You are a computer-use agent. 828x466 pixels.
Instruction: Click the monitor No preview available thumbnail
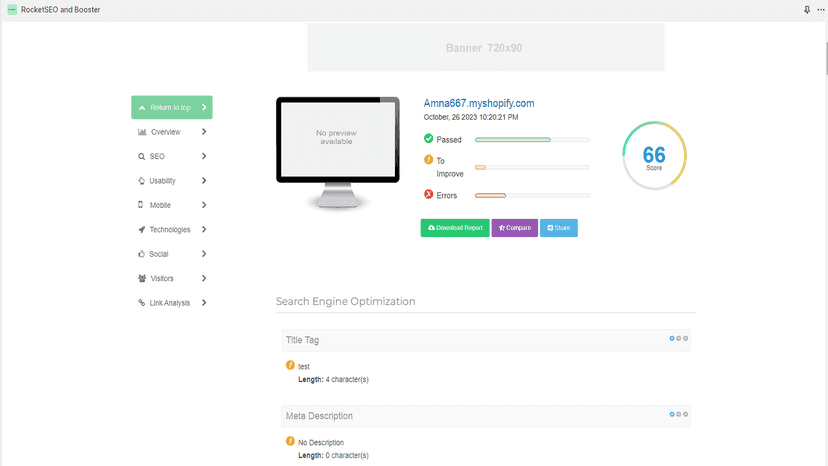(x=338, y=153)
